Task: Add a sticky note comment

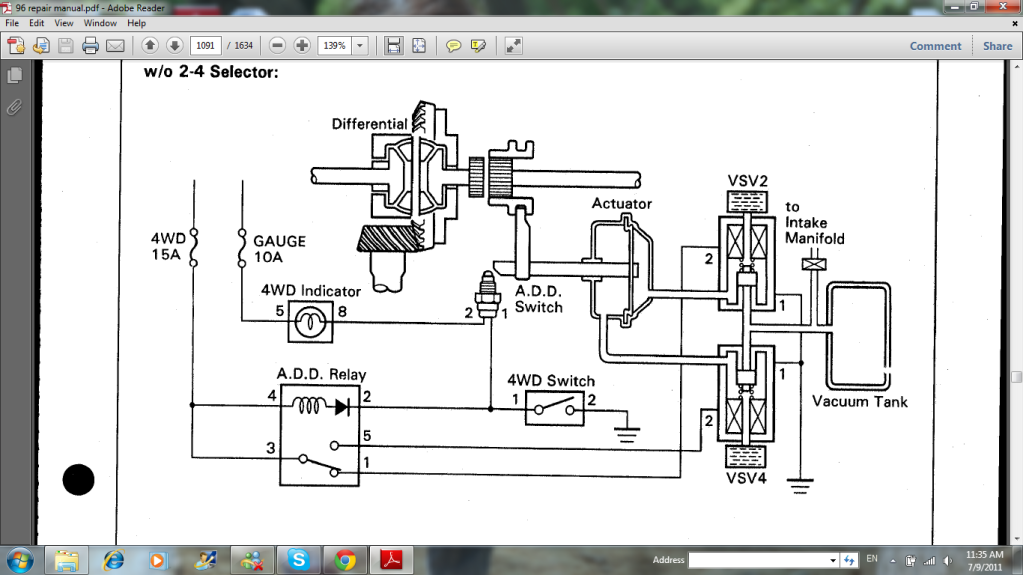Action: [453, 46]
